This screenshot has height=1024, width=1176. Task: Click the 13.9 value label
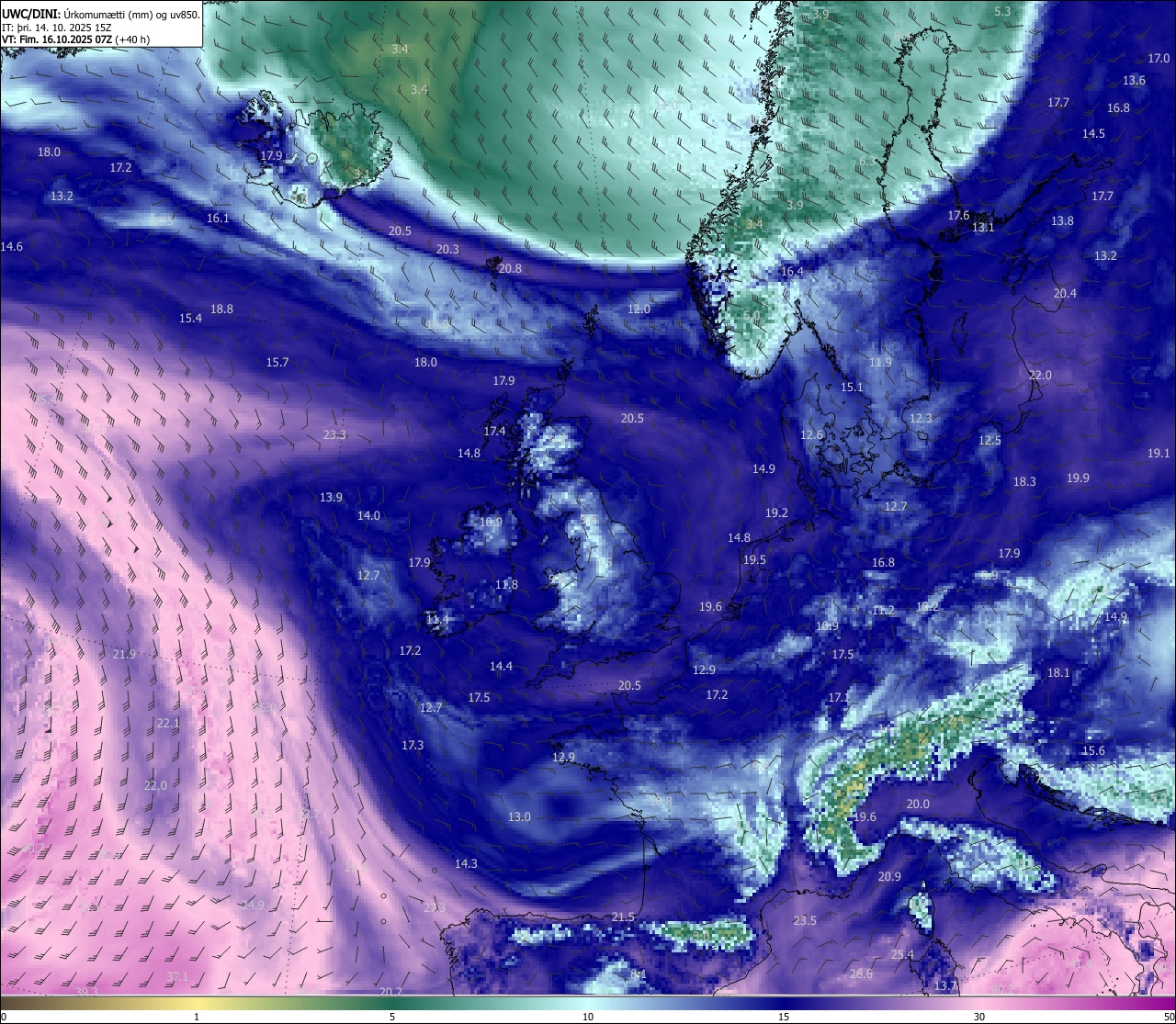coord(331,497)
